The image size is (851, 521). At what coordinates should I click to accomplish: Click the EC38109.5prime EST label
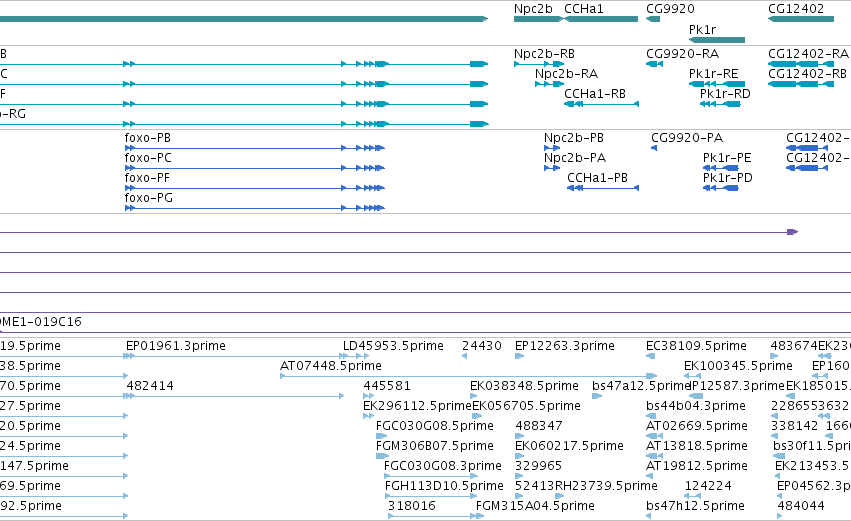[x=696, y=346]
